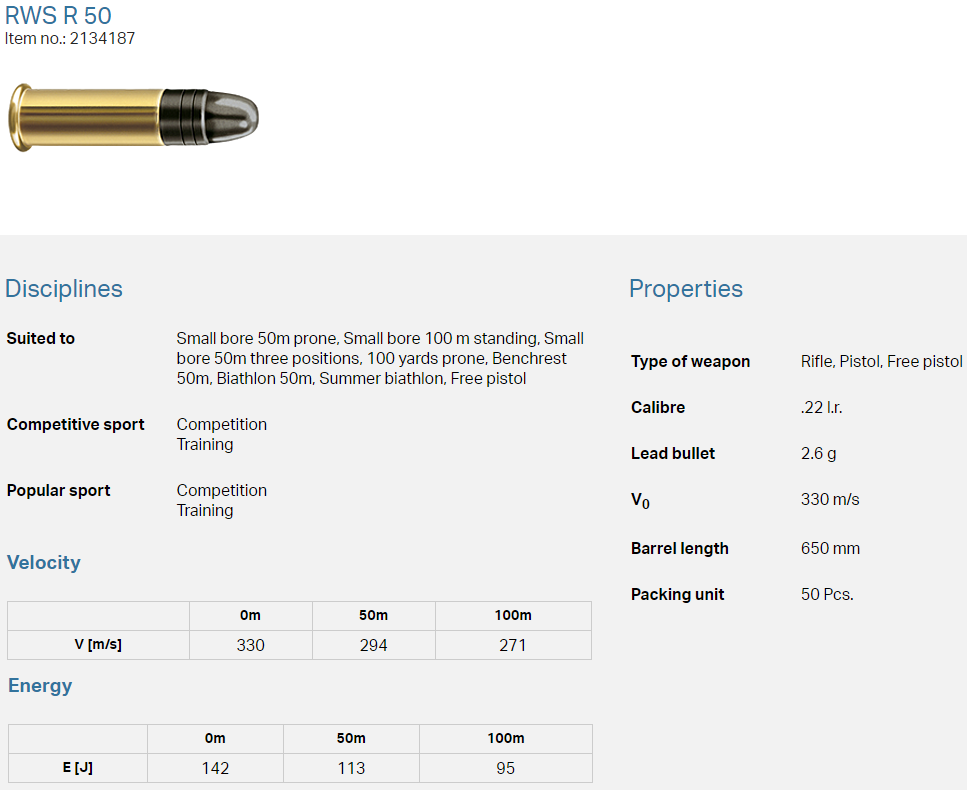Click the Suited to label
Screen dimensions: 967x790
point(41,339)
